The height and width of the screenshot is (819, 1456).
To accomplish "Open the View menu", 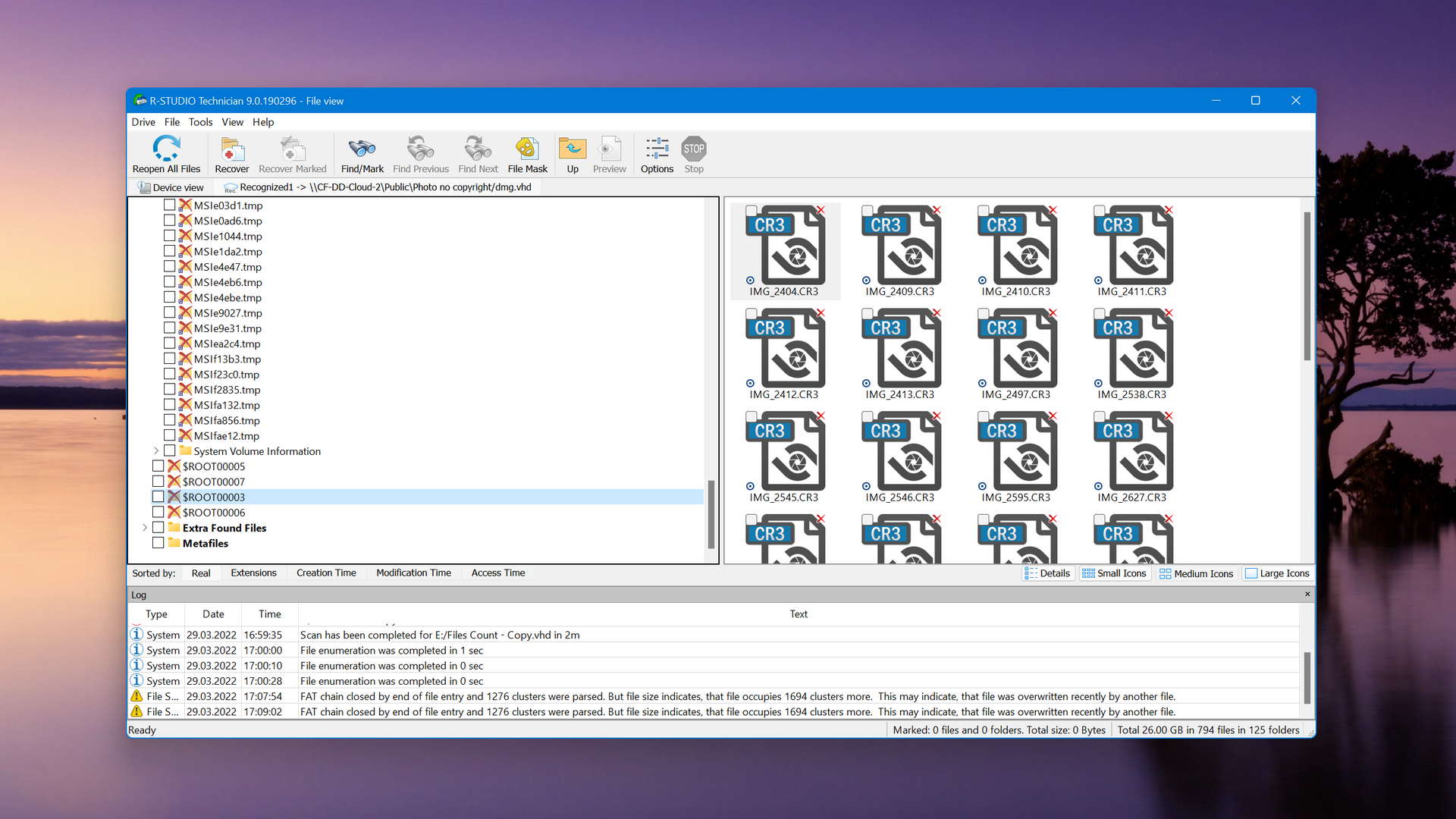I will [232, 122].
